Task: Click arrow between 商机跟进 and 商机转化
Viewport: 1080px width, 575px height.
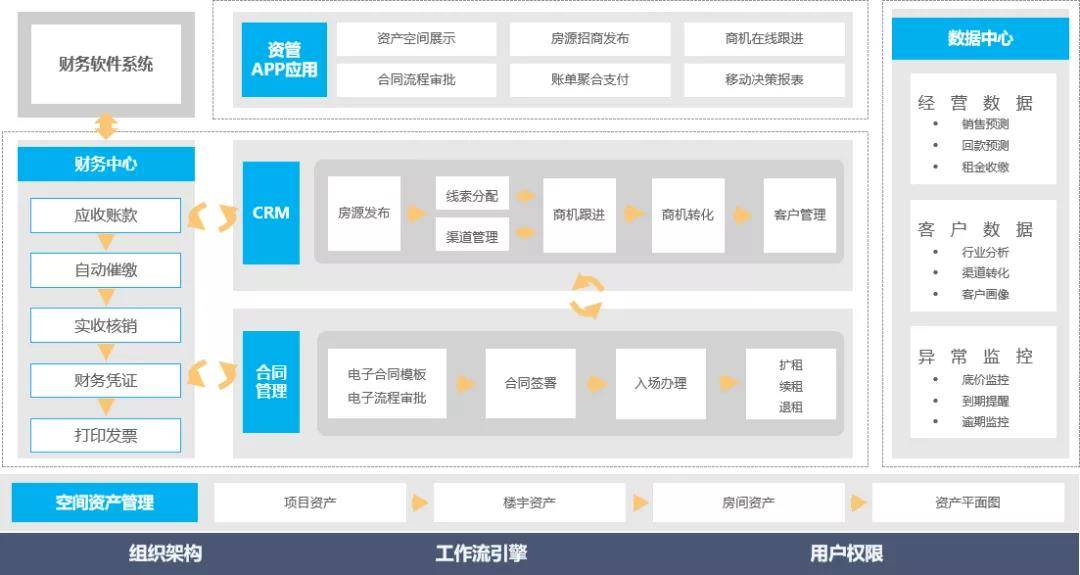Action: (x=633, y=214)
